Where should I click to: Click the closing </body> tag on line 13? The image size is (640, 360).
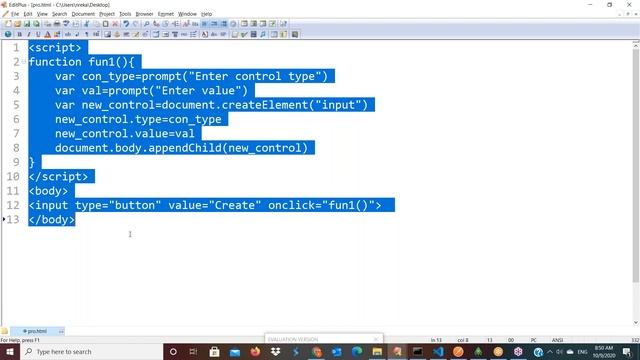tap(52, 220)
